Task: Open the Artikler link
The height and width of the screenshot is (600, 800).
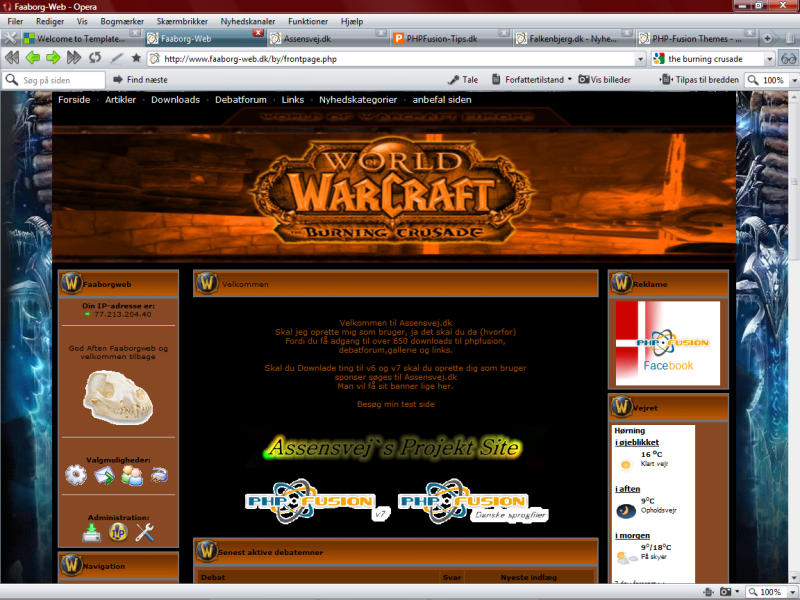Action: (x=120, y=99)
